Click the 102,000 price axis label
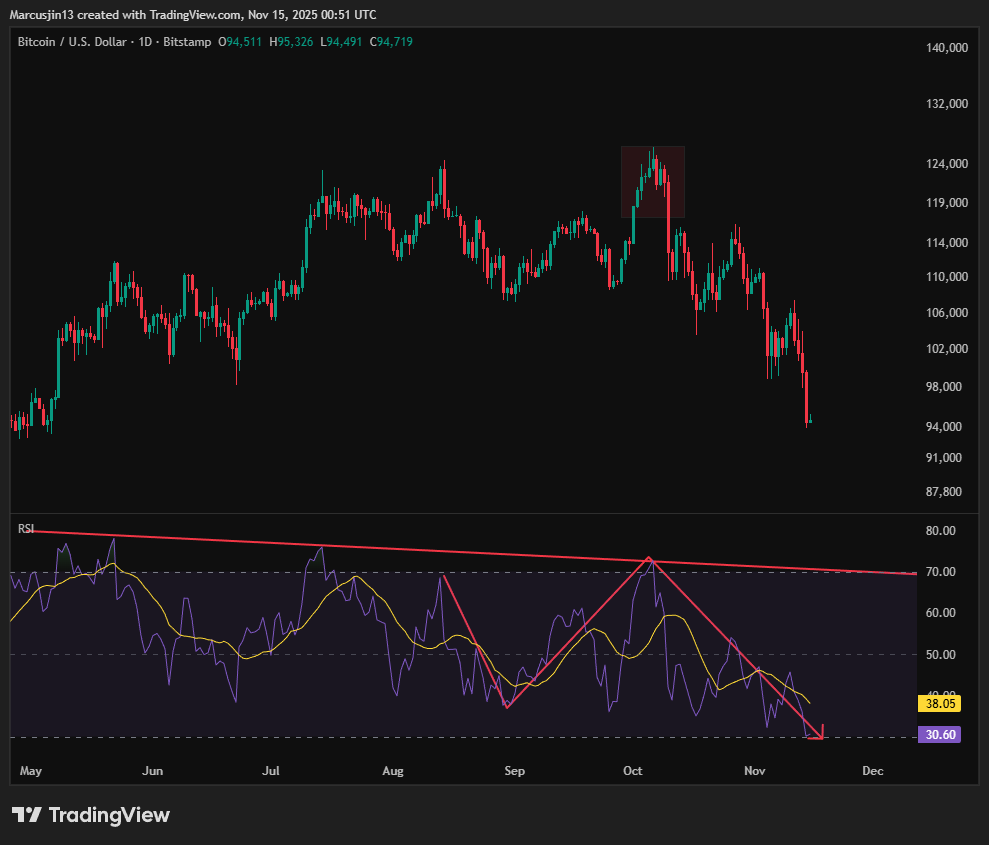989x845 pixels. 947,349
